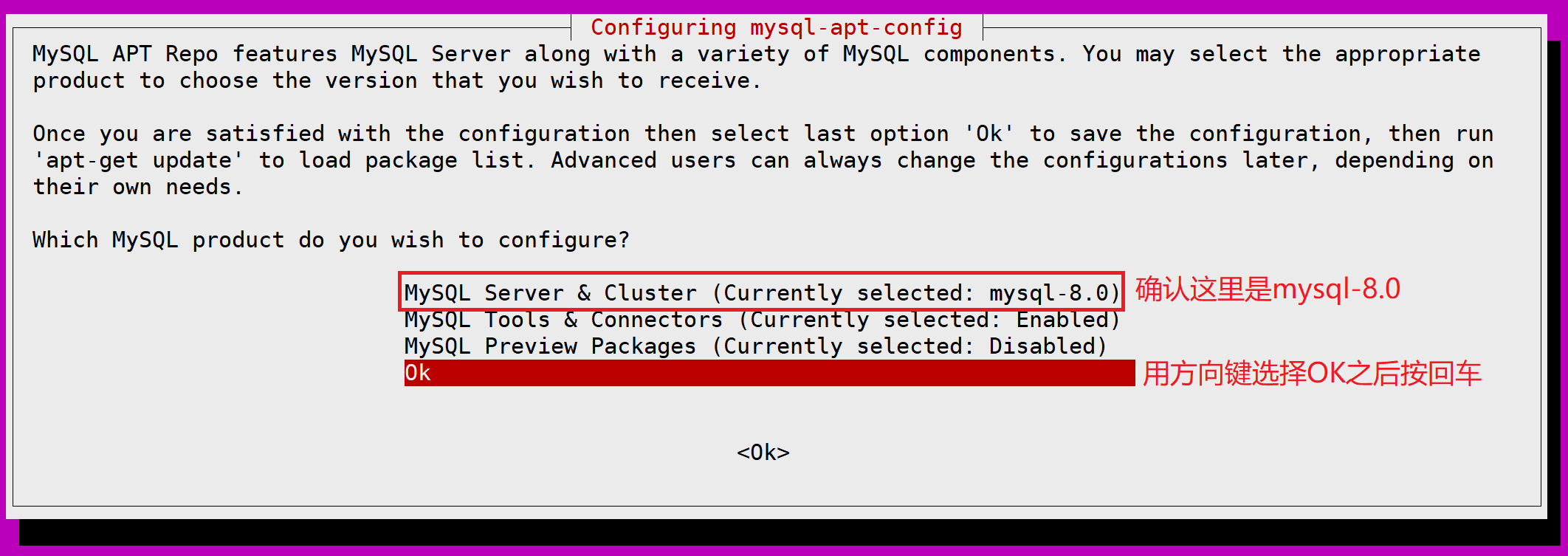The image size is (1568, 556).
Task: Click the line starting Once you are satisfied
Action: point(763,134)
